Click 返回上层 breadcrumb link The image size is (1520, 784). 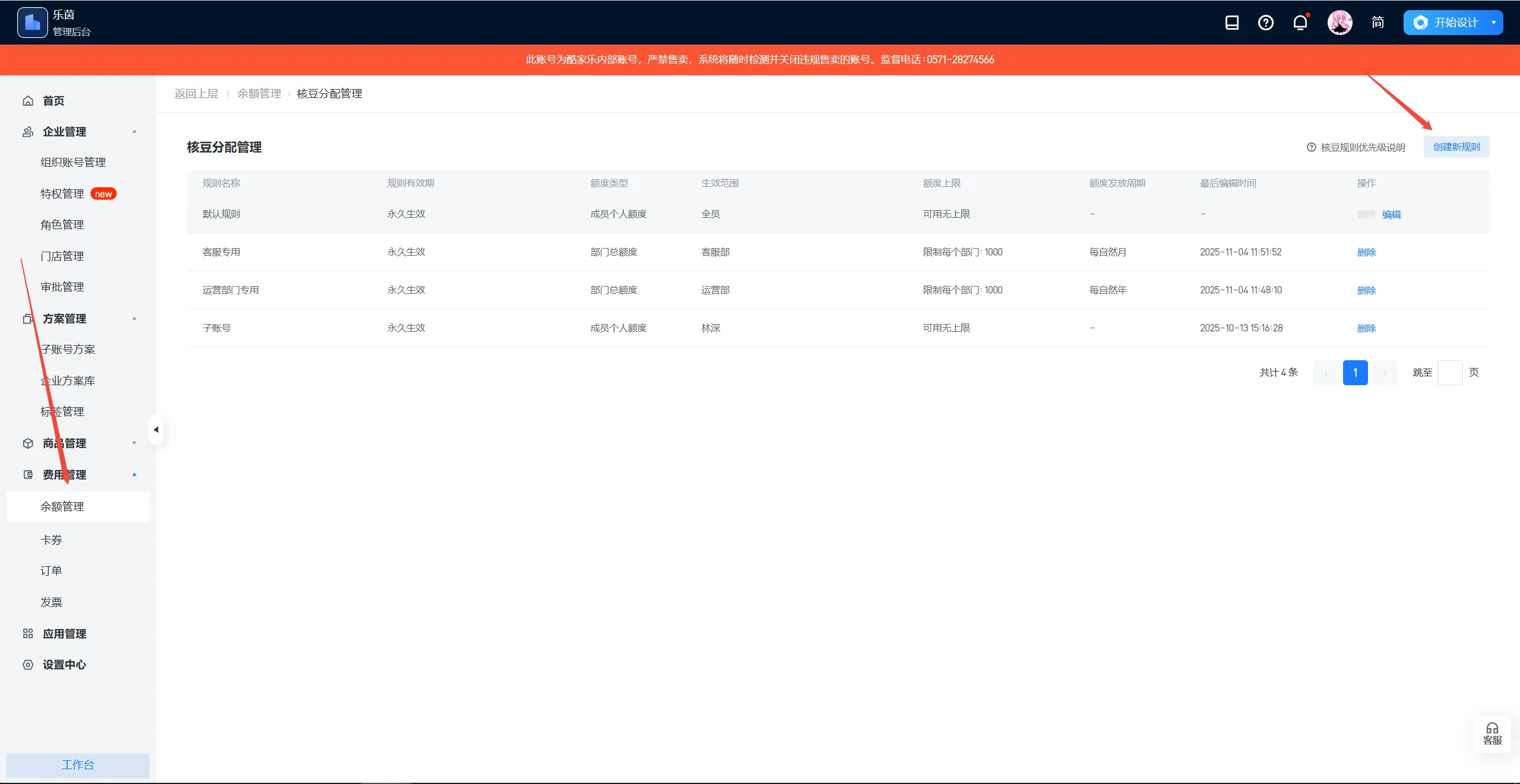(x=196, y=94)
